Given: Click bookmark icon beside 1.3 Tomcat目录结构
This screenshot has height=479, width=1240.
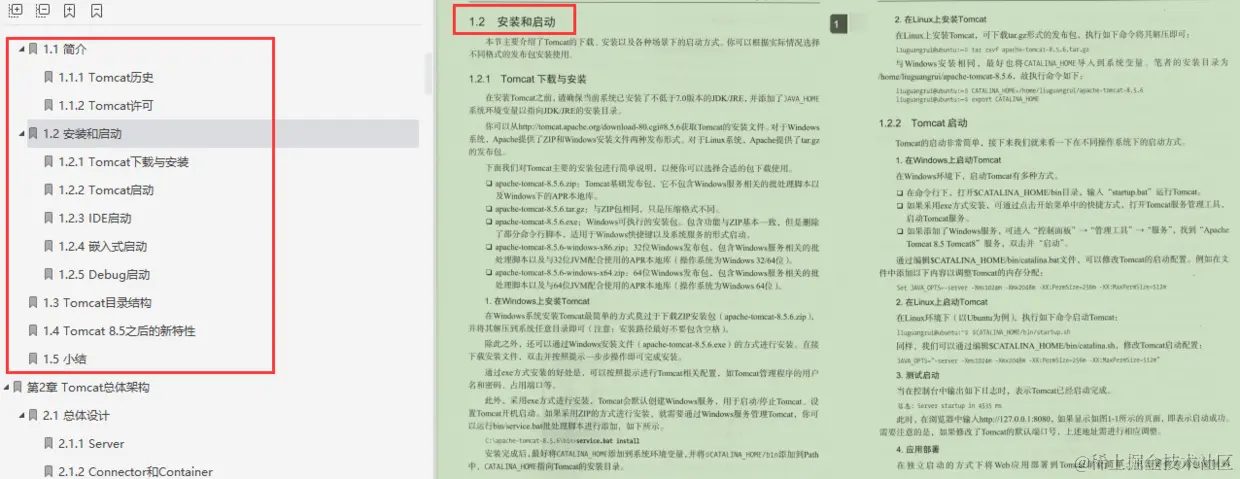Looking at the screenshot, I should (x=33, y=302).
